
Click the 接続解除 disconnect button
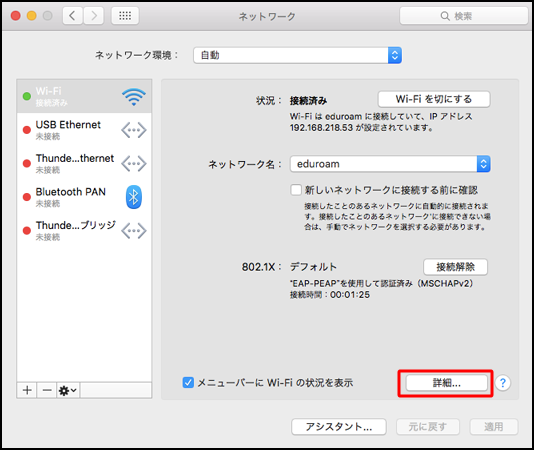(455, 267)
